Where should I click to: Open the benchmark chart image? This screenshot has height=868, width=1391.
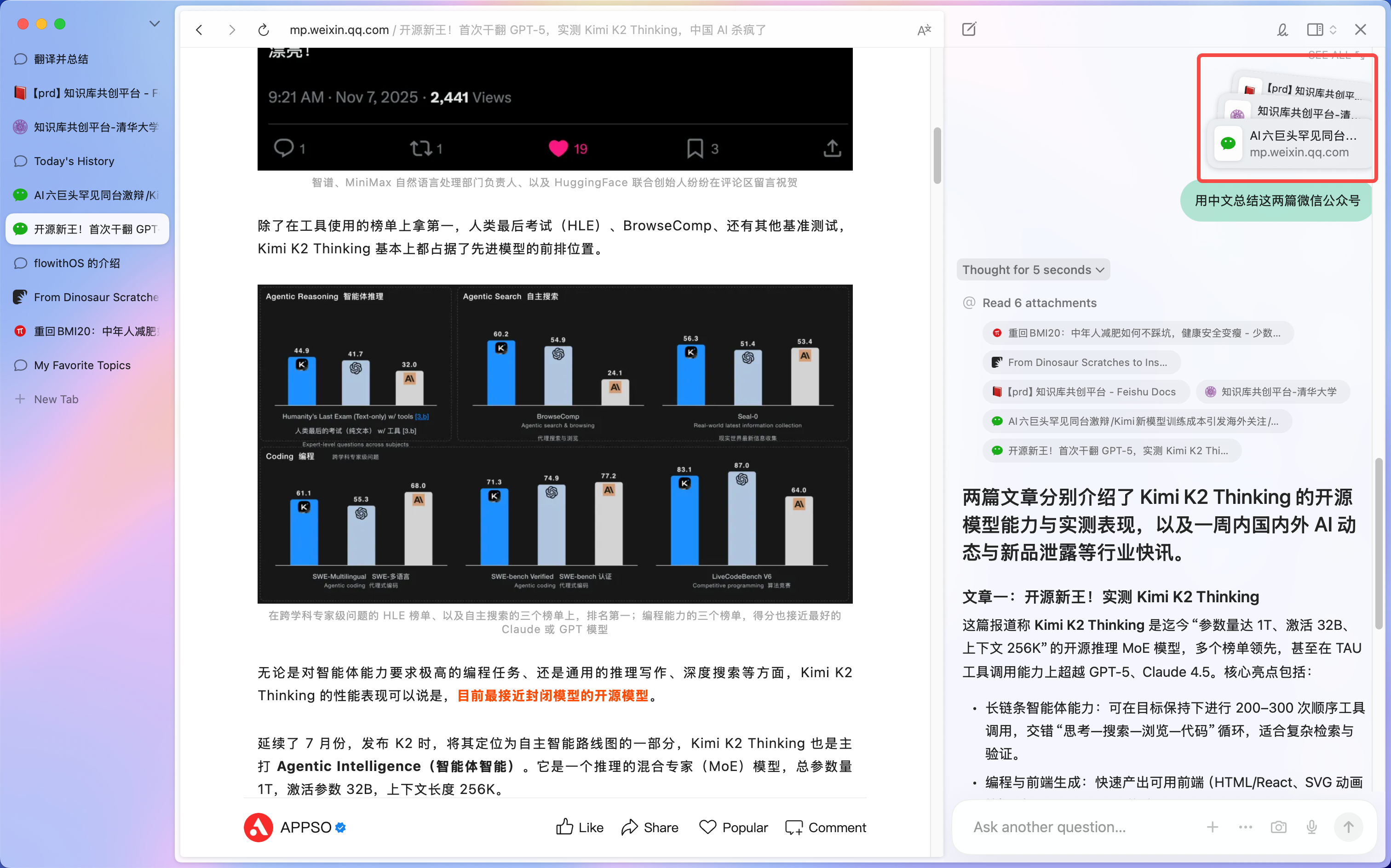click(x=555, y=444)
